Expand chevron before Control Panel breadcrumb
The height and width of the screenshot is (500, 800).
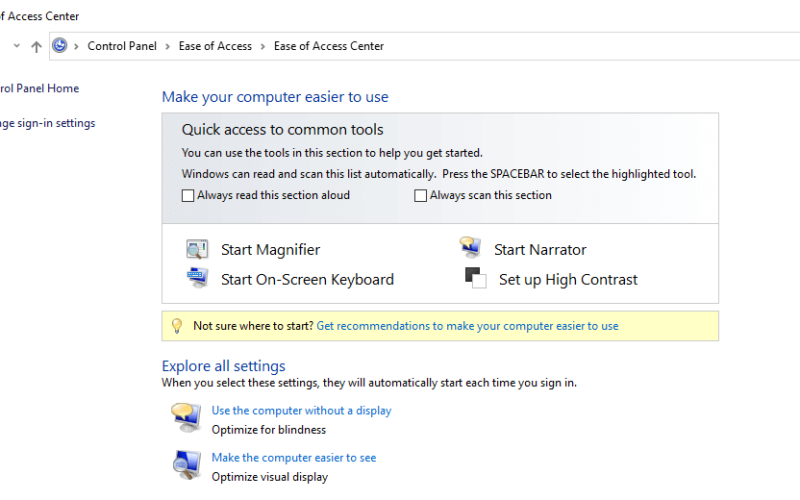(76, 46)
